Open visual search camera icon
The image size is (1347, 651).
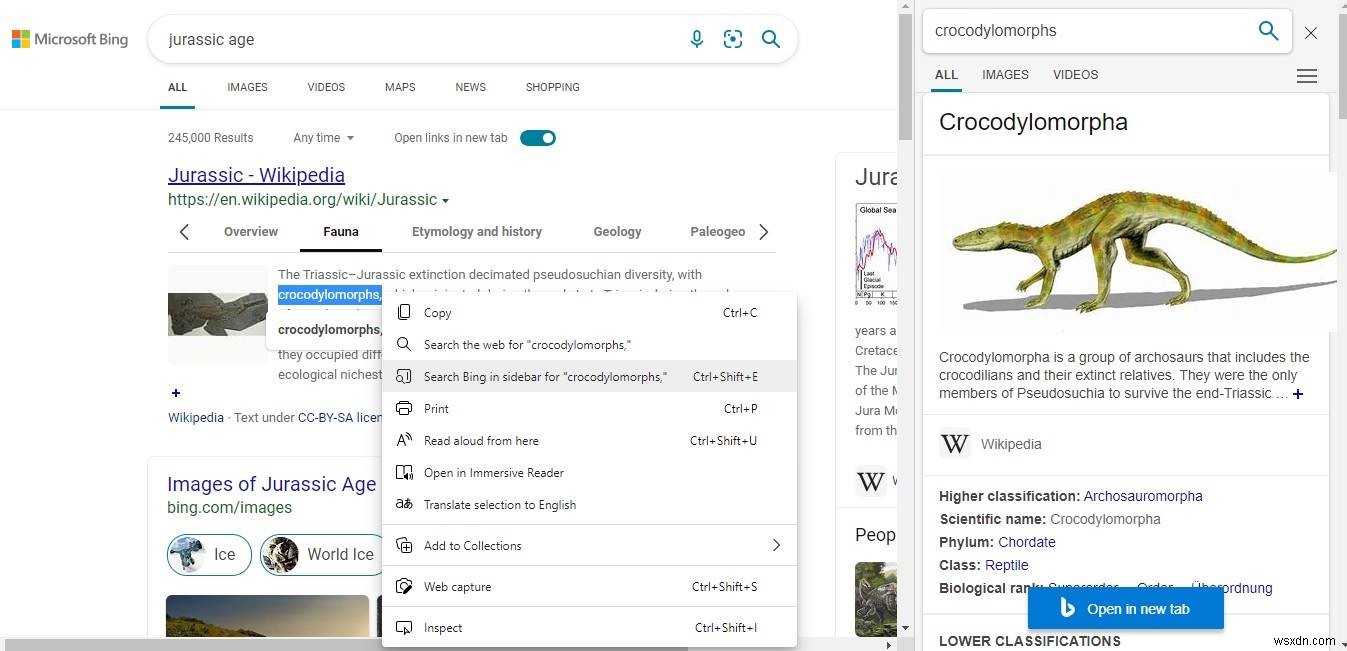coord(733,39)
